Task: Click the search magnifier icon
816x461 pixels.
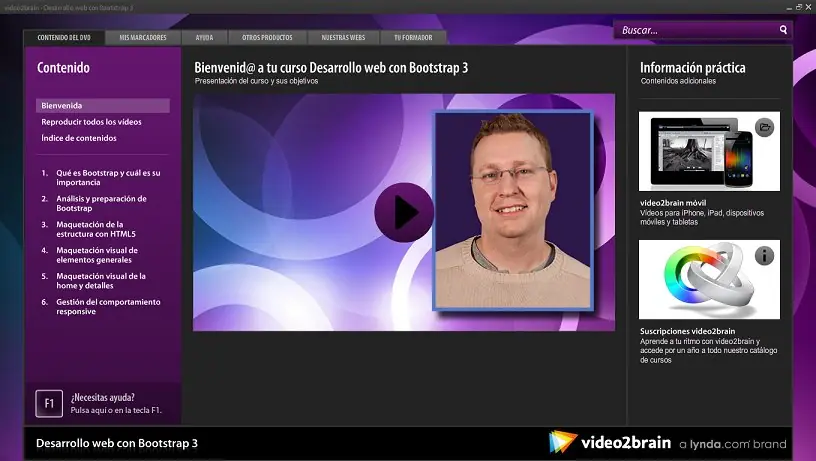Action: coord(783,30)
